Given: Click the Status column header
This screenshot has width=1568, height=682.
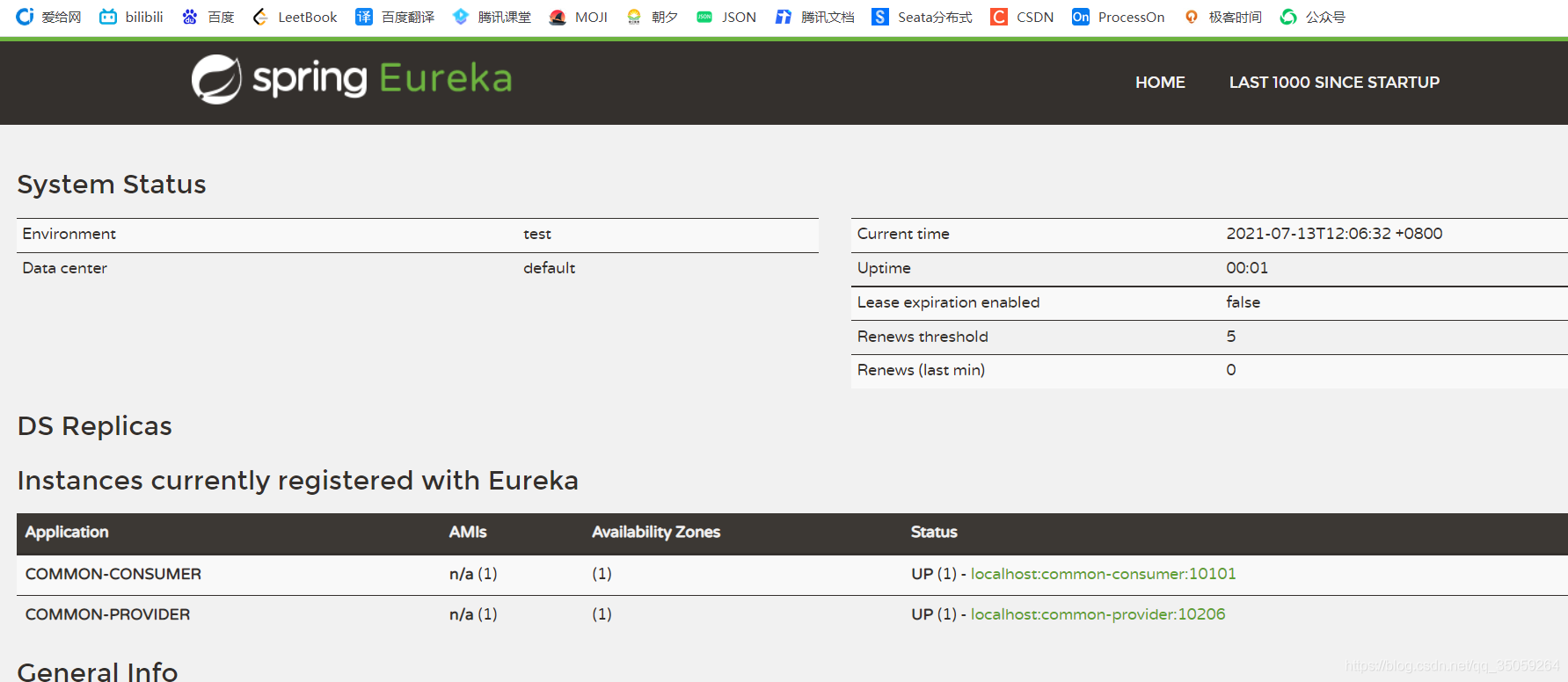Looking at the screenshot, I should pos(934,532).
